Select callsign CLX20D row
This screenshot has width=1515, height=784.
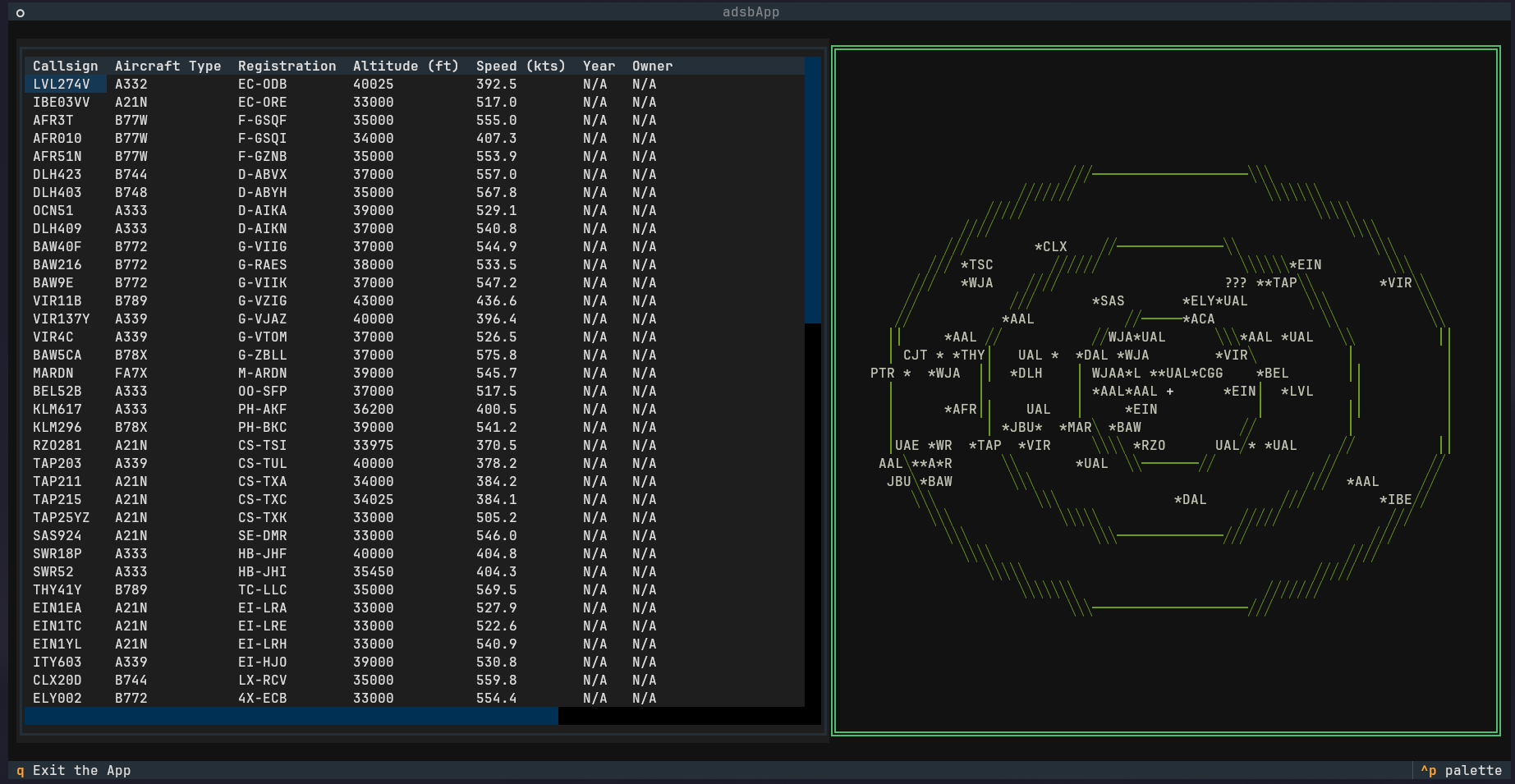(415, 680)
